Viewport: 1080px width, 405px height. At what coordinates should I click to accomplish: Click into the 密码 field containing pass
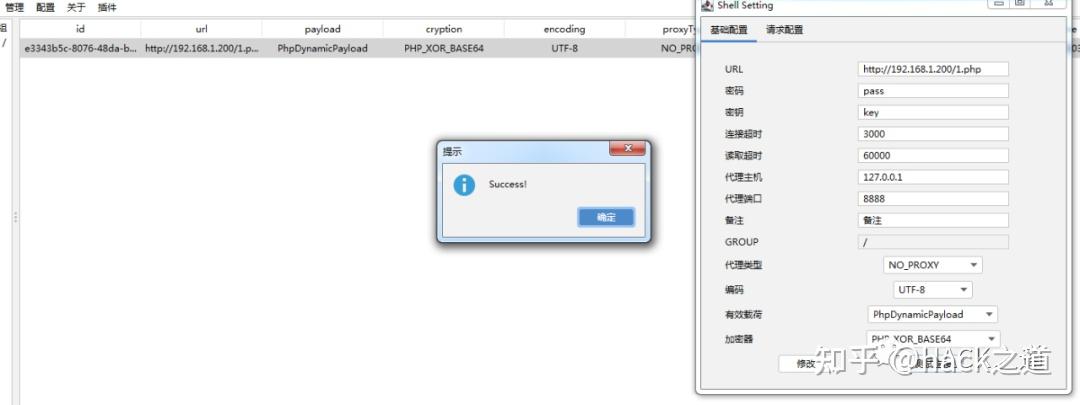click(x=933, y=91)
